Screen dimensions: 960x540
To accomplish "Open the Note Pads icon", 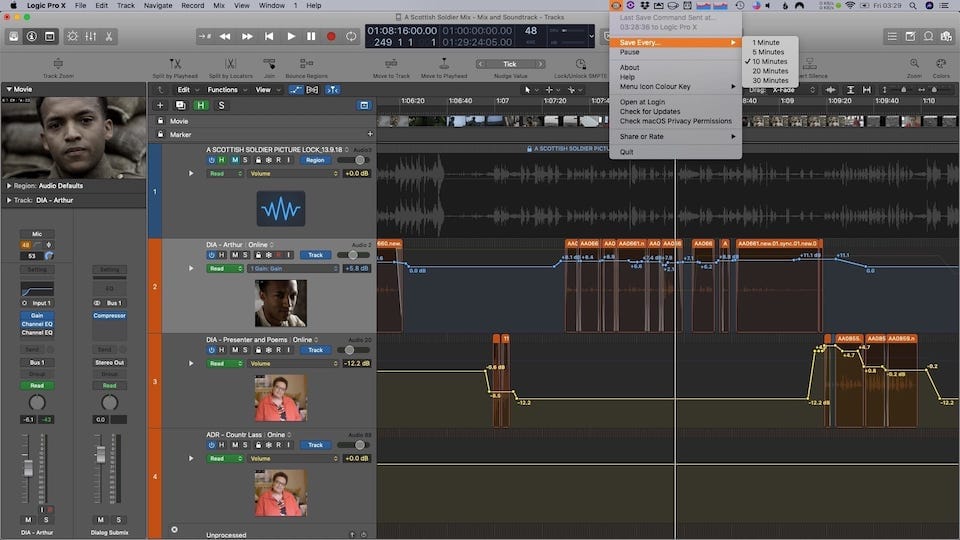I will pyautogui.click(x=910, y=37).
